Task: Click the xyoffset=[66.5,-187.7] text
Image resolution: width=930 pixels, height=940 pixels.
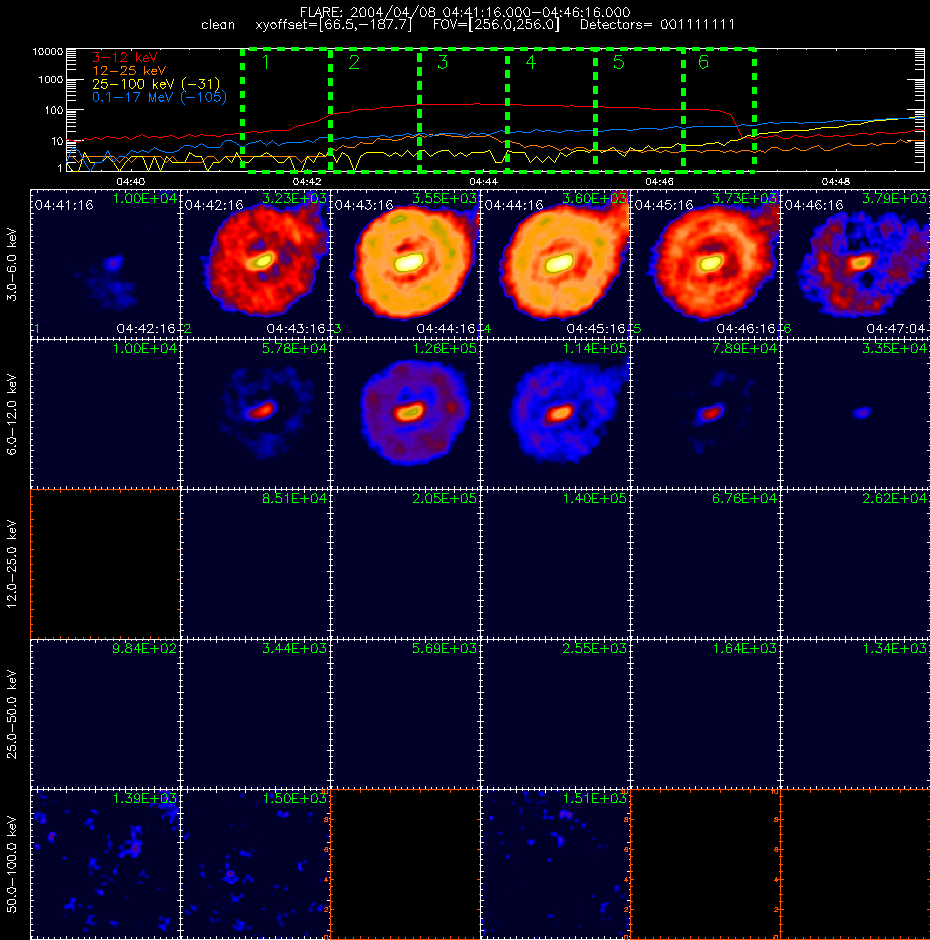Action: click(334, 25)
